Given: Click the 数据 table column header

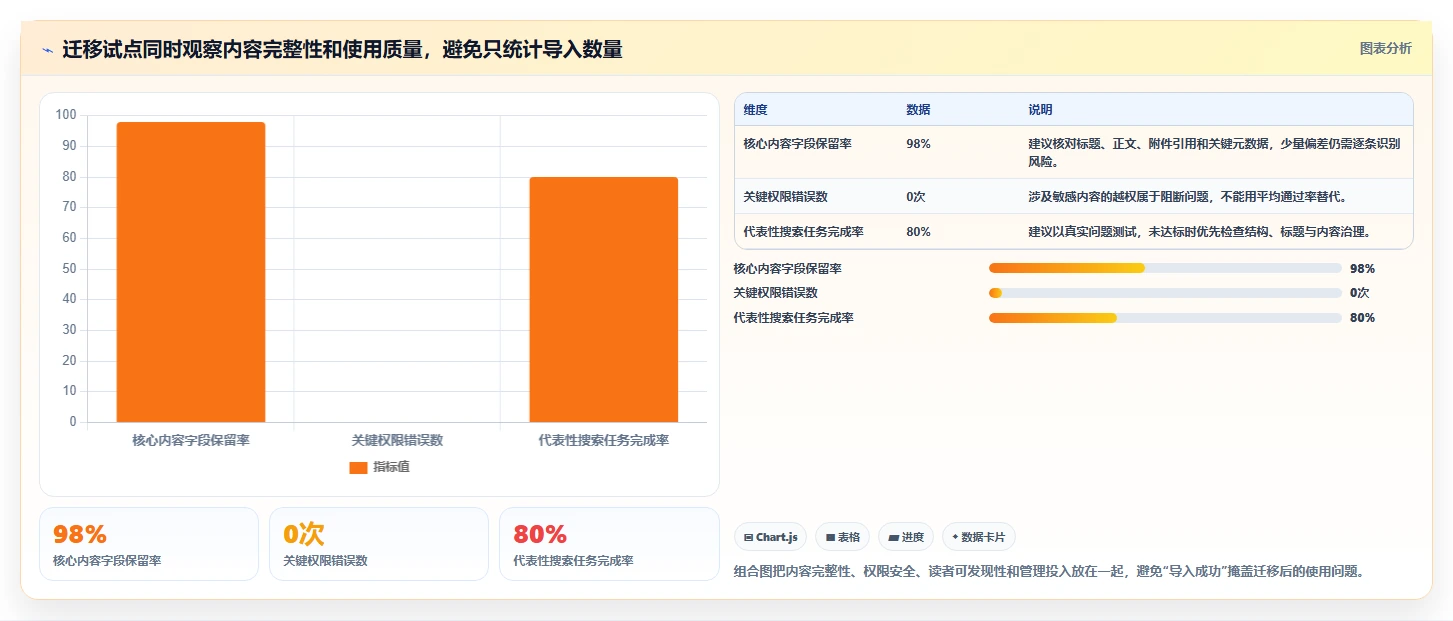Looking at the screenshot, I should (918, 110).
